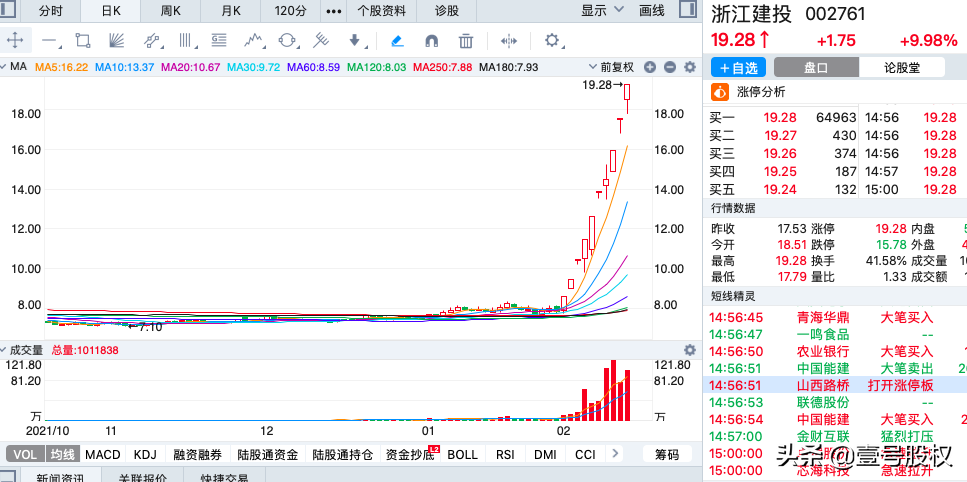The width and height of the screenshot is (967, 482).
Task: Select the 融资融券 indicator
Action: coord(197,455)
